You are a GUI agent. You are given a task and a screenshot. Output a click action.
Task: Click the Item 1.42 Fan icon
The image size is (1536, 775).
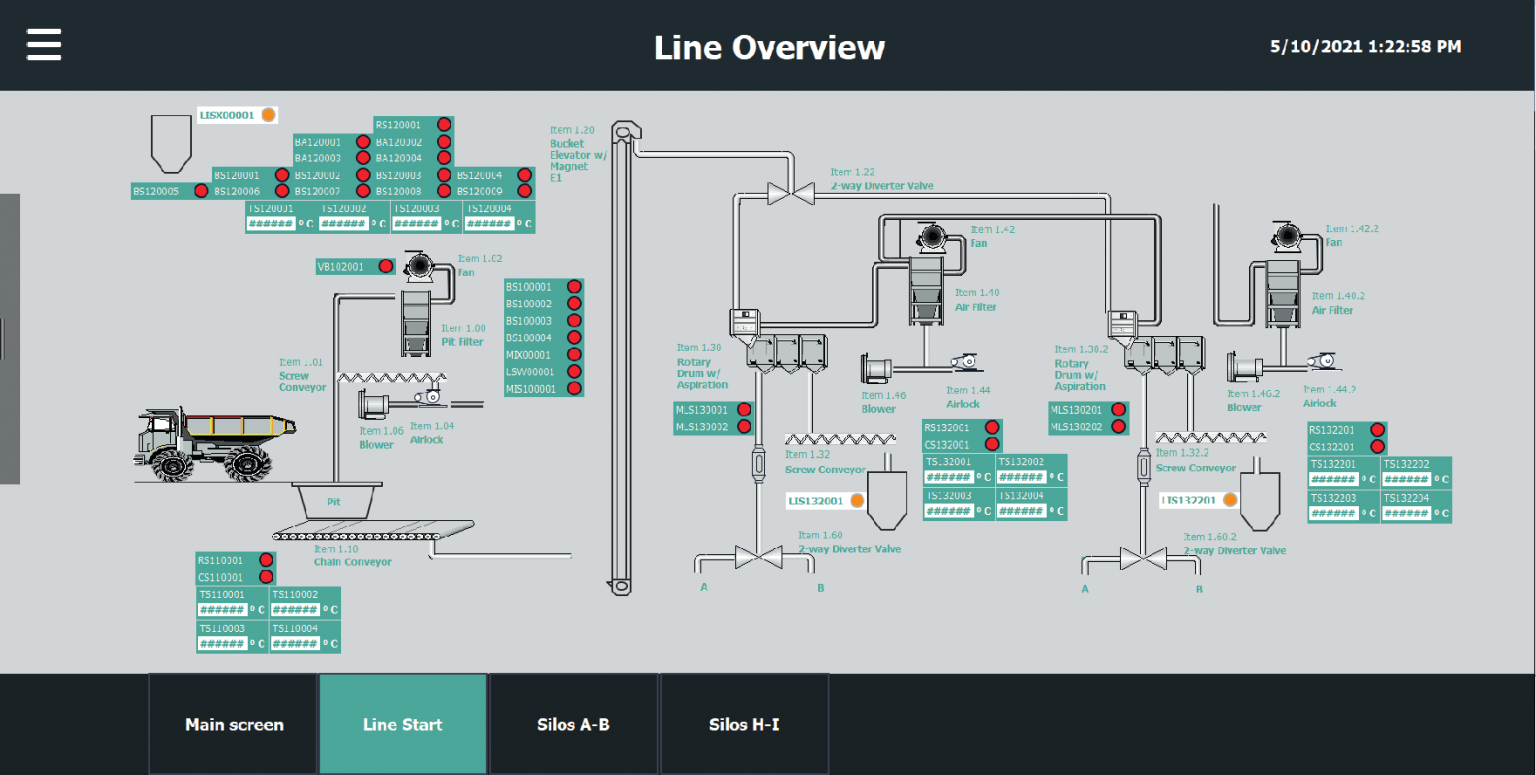coord(934,237)
